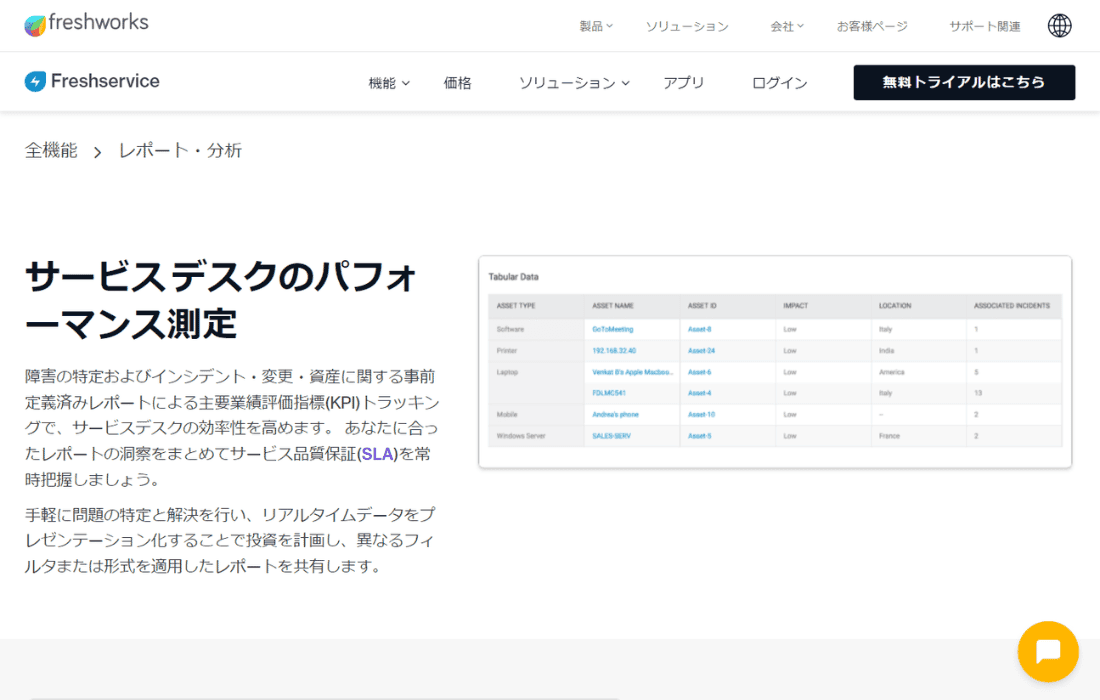Click the Tabular Data screenshot image
1100x700 pixels.
tap(774, 361)
